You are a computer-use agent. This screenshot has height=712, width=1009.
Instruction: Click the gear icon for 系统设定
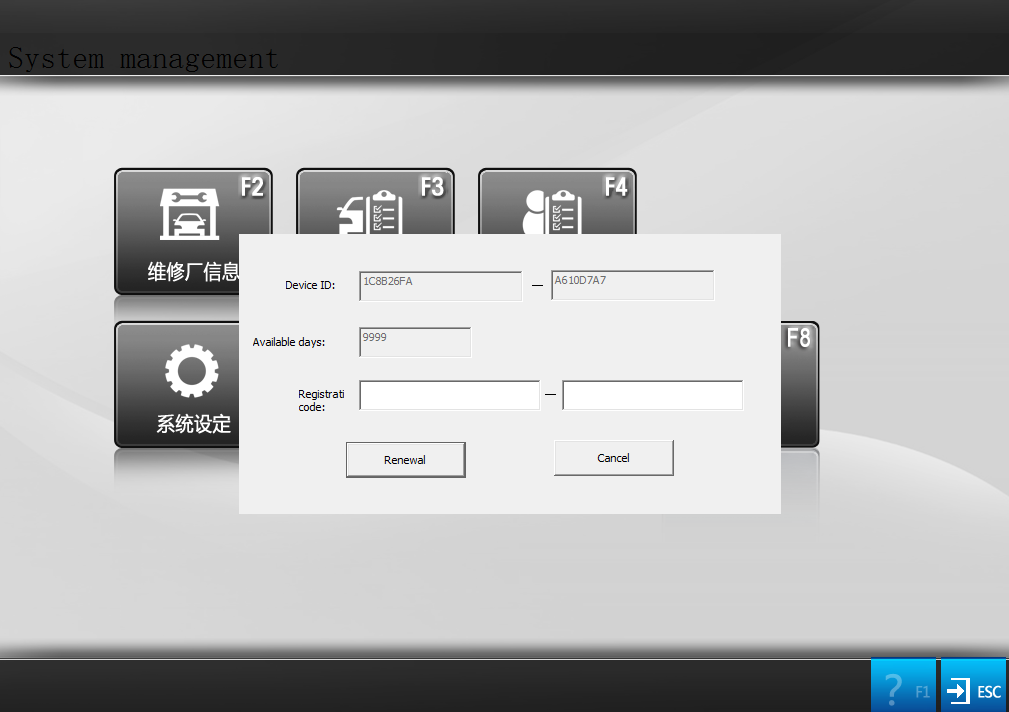[191, 372]
